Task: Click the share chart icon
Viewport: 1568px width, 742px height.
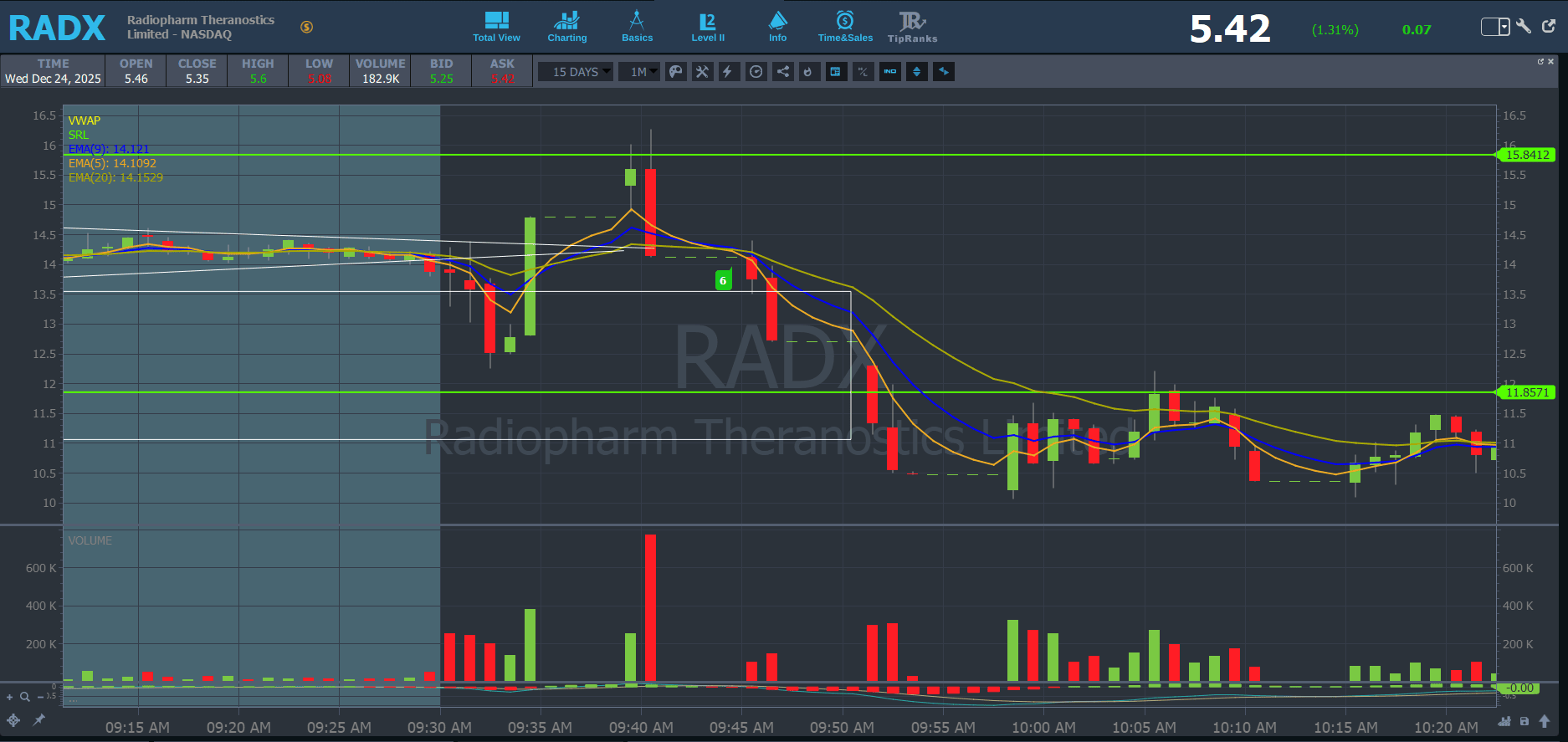Action: click(x=782, y=72)
